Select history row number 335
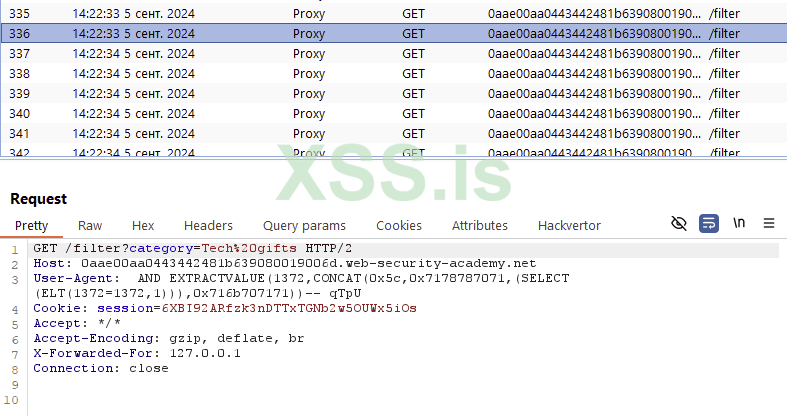Screen dimensions: 787x416 pyautogui.click(x=394, y=14)
